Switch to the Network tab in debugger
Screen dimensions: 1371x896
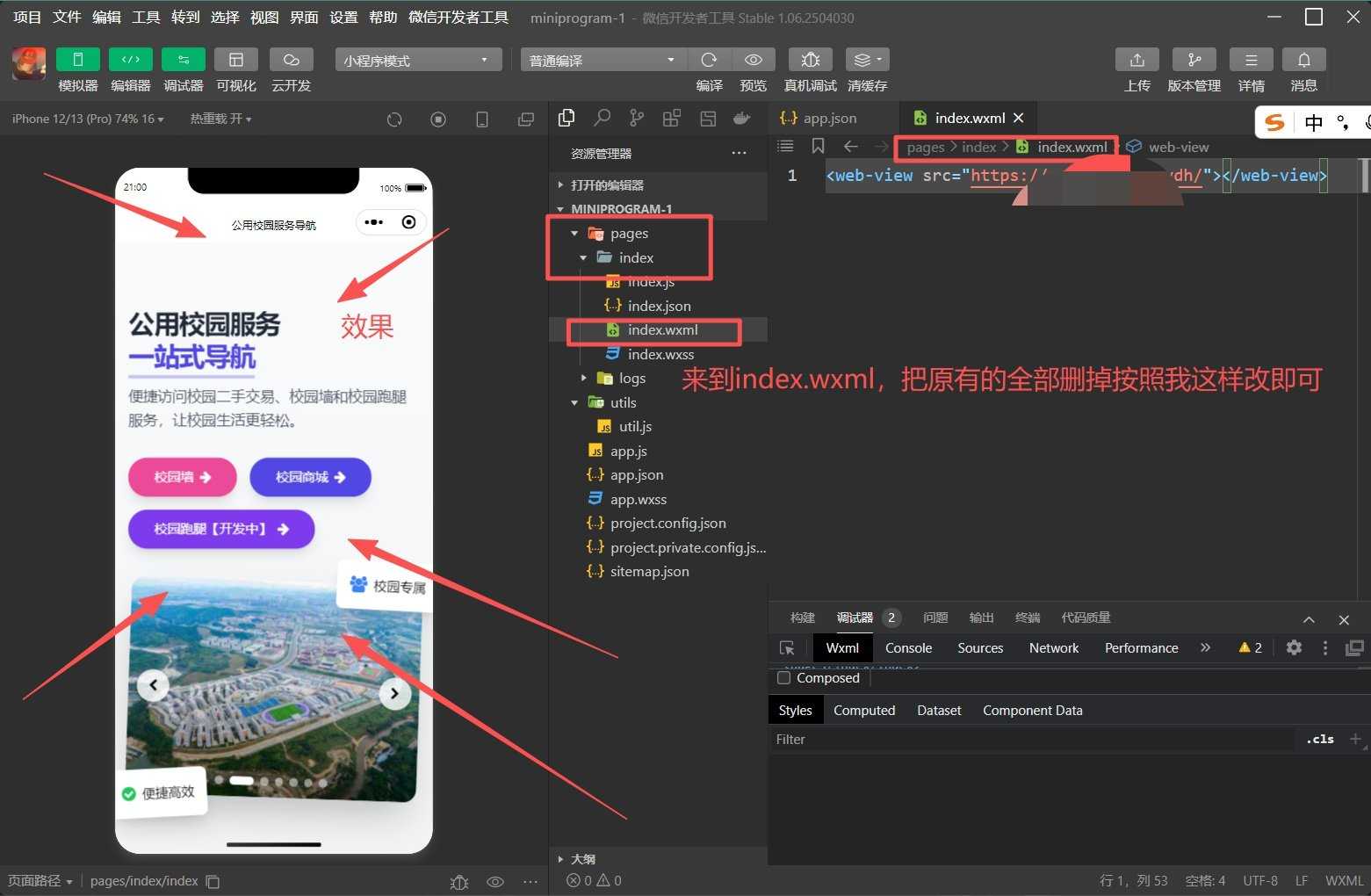pos(1052,647)
